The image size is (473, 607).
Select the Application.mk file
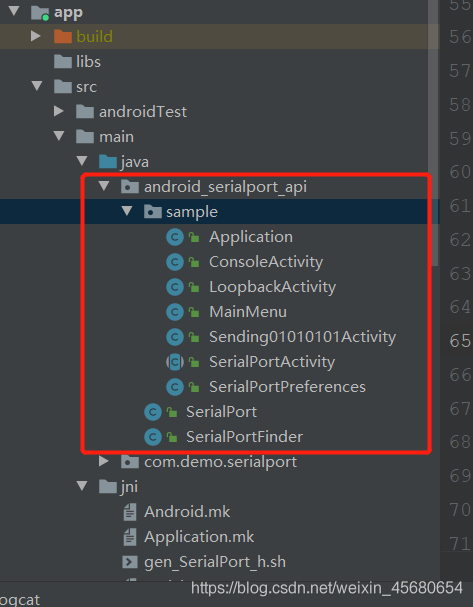(x=199, y=537)
